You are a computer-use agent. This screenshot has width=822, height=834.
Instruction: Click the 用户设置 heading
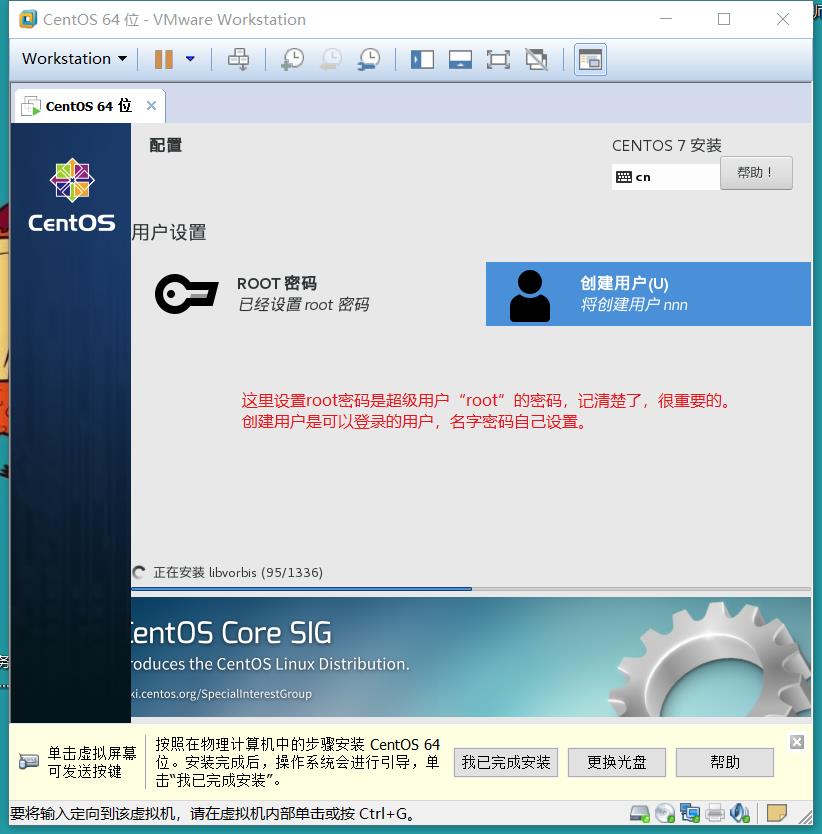(169, 232)
